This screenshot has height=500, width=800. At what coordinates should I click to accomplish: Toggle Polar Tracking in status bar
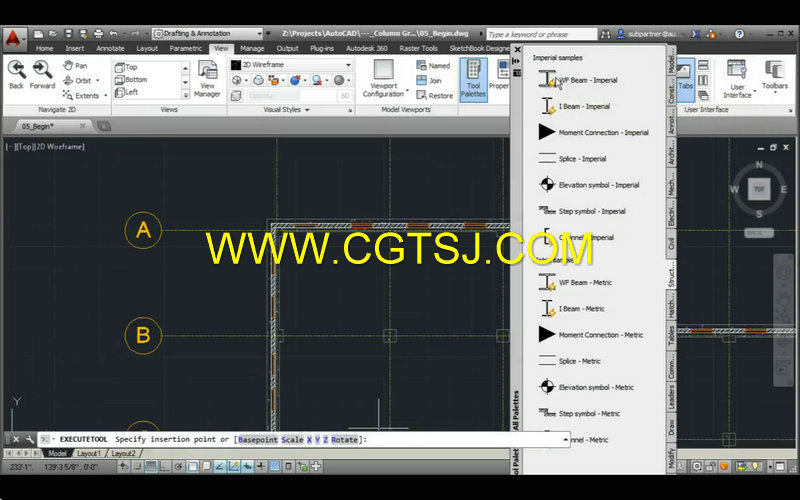tap(178, 466)
